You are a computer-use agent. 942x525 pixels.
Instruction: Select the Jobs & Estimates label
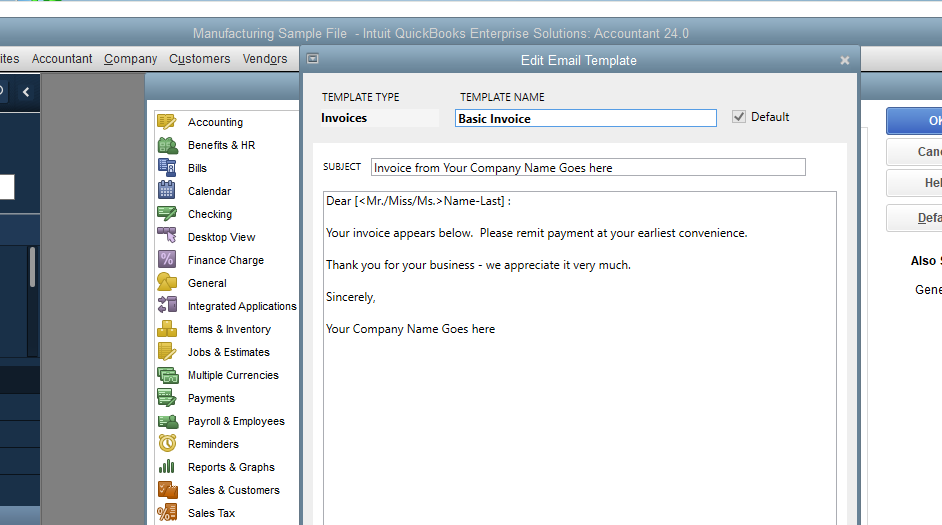point(229,352)
